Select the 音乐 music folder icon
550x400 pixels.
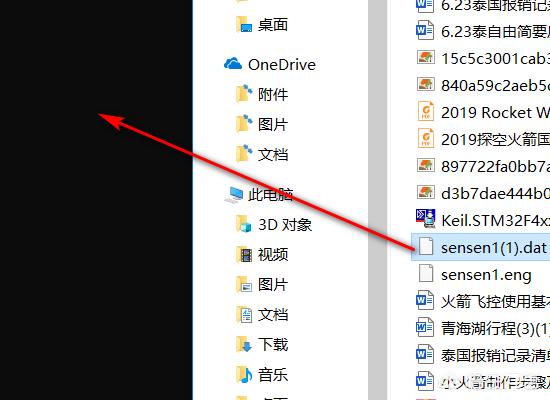(244, 375)
